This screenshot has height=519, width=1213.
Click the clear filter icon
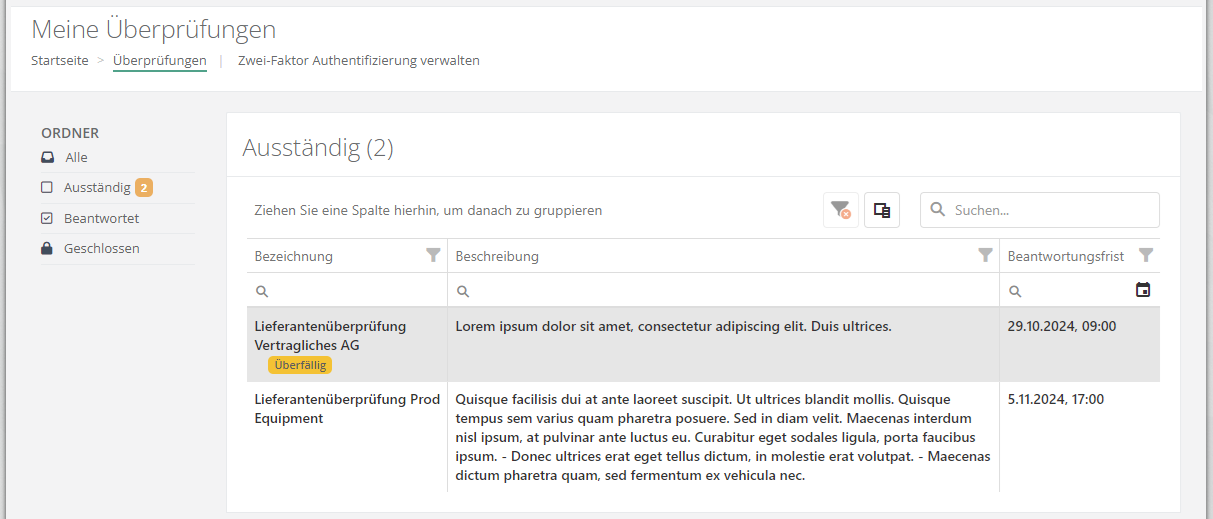click(841, 210)
